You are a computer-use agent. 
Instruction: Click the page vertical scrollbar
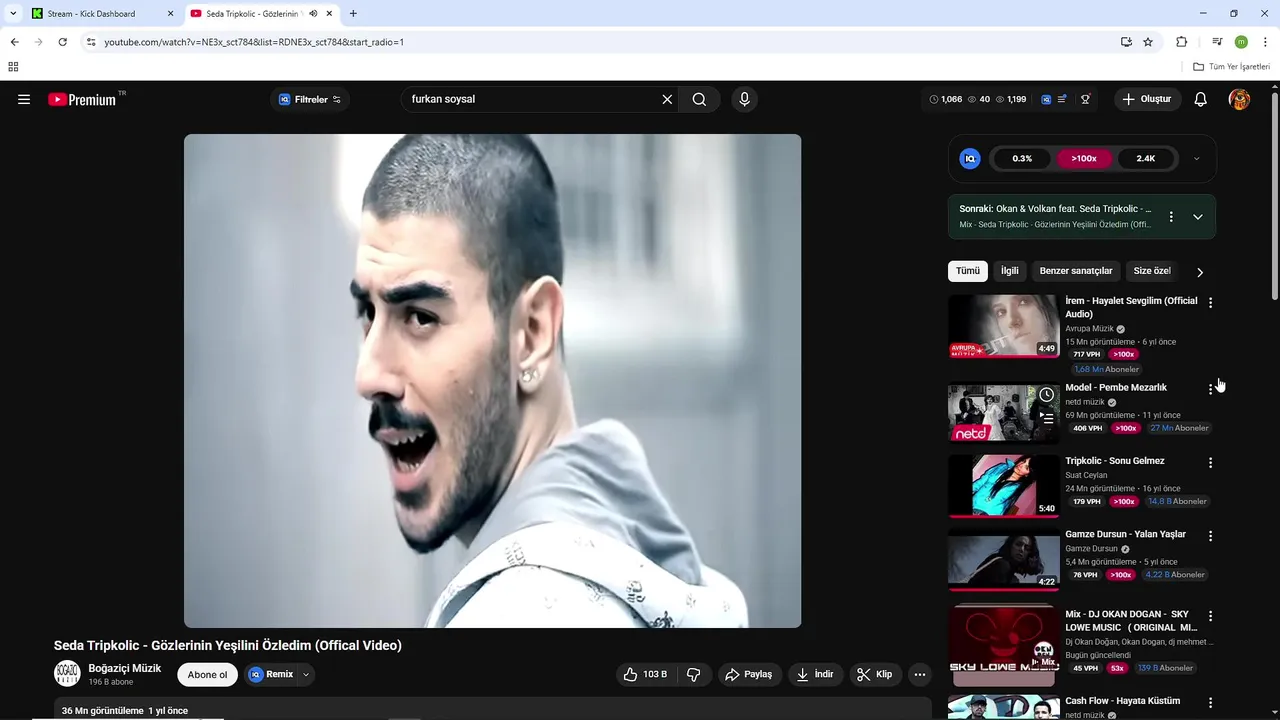coord(1274,195)
